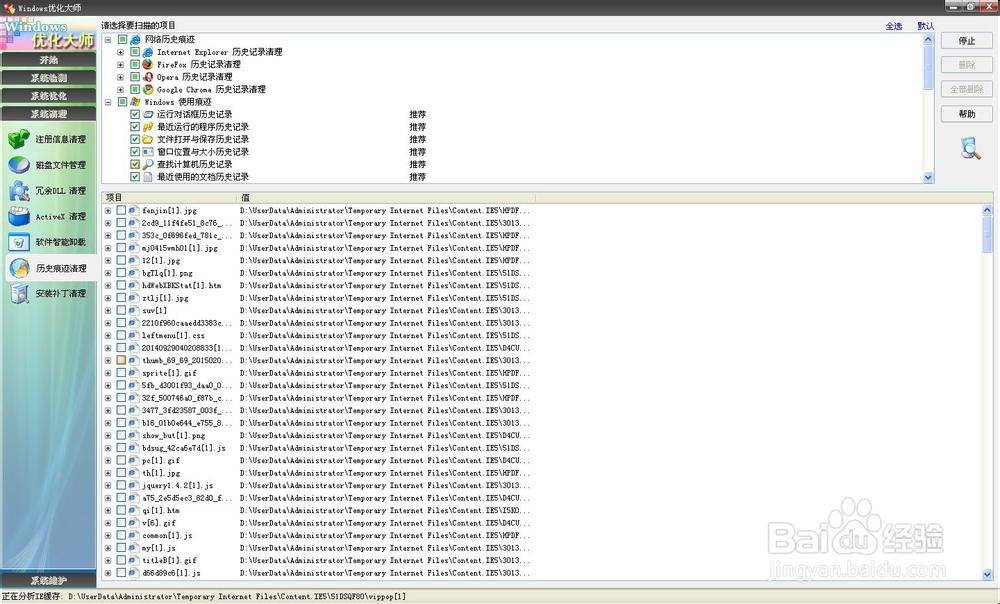Expand Opera 历史记录清理 node
1000x604 pixels.
(x=121, y=77)
